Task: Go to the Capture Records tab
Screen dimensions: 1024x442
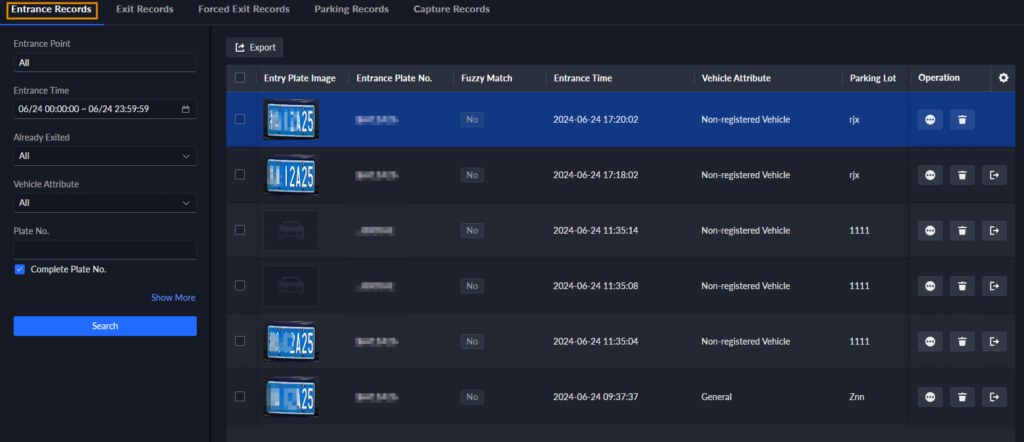Action: point(451,10)
